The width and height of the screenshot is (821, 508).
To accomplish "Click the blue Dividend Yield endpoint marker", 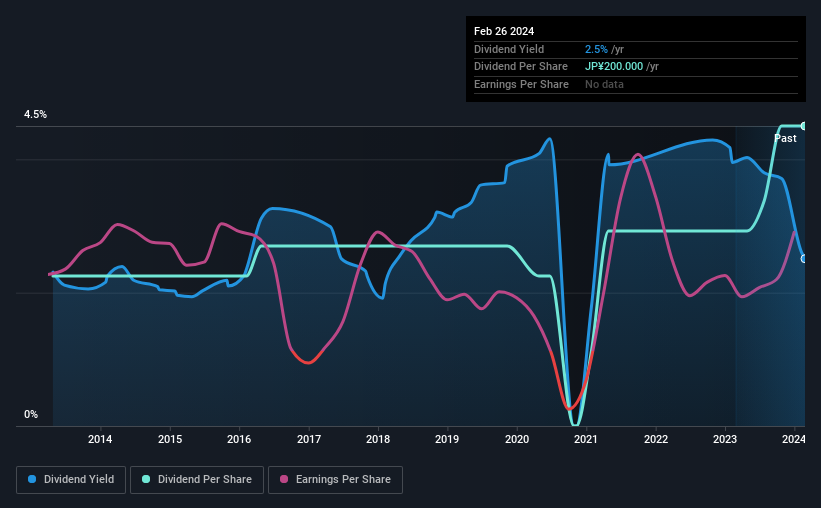I will [803, 259].
